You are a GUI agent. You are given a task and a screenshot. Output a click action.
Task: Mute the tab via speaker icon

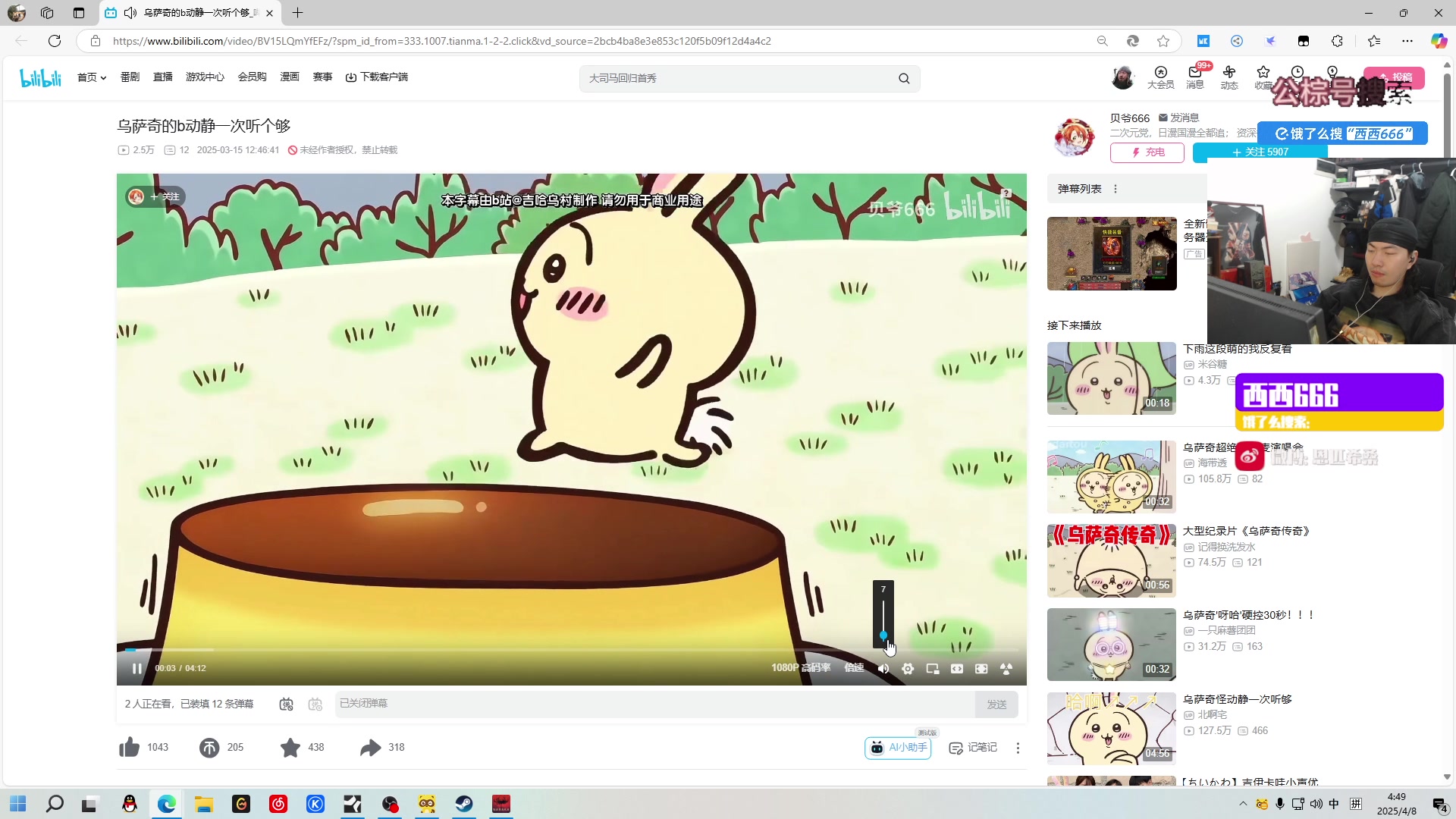coord(130,13)
